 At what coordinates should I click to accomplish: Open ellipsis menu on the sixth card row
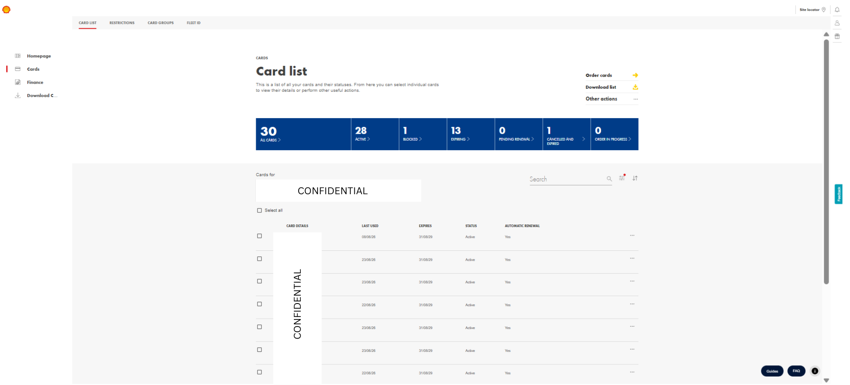(x=632, y=349)
